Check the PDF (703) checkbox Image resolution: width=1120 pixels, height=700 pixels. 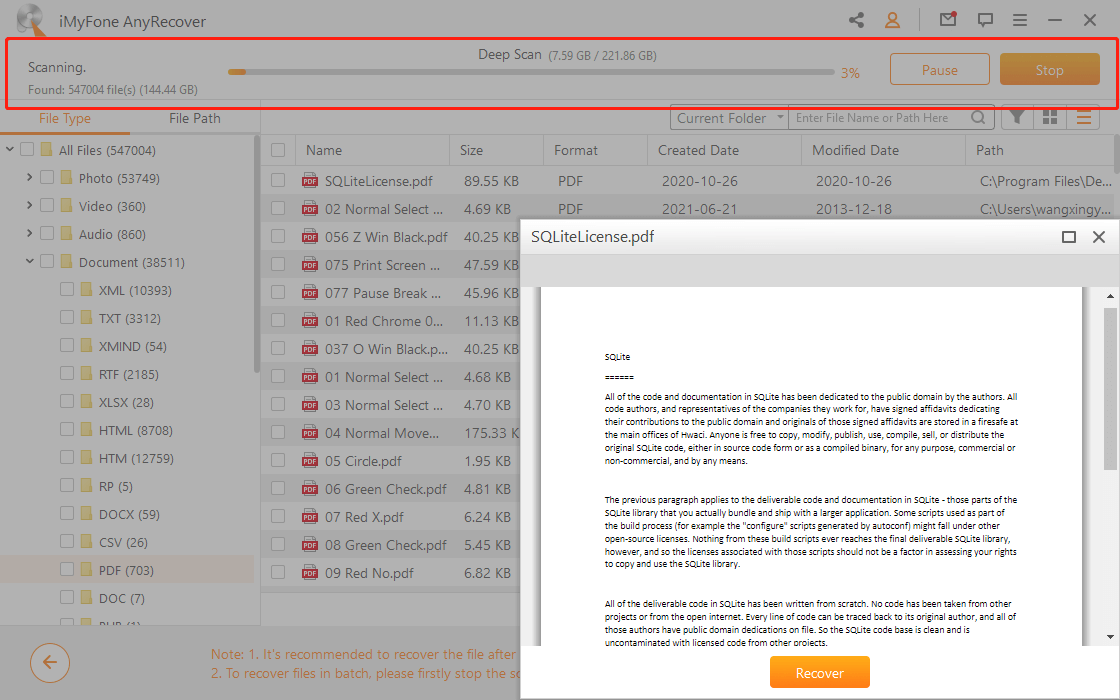pyautogui.click(x=67, y=569)
